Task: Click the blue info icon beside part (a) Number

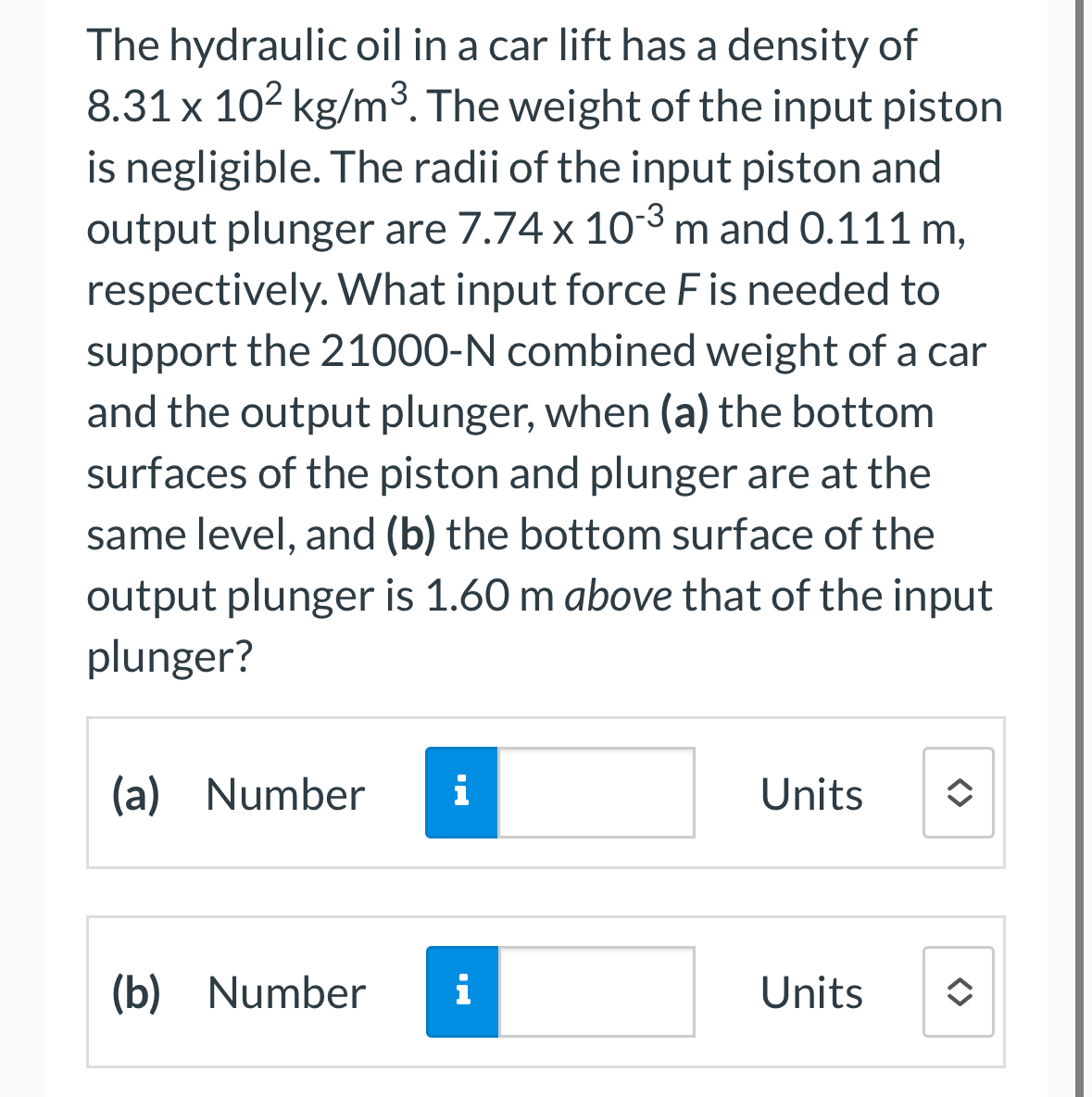Action: (461, 792)
